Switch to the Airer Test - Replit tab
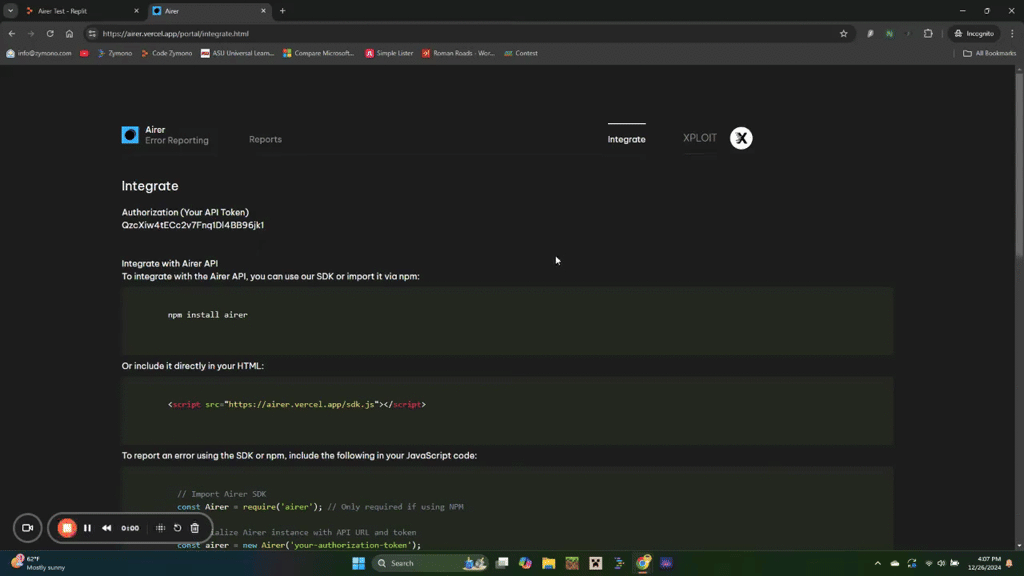Image resolution: width=1024 pixels, height=576 pixels. pos(82,11)
